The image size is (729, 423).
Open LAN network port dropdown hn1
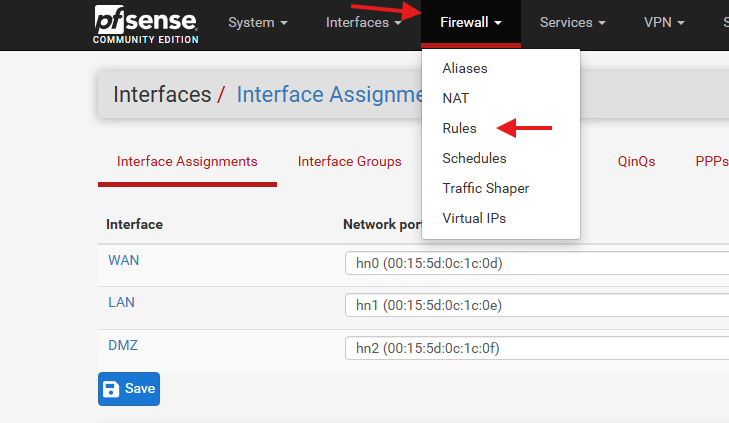537,305
